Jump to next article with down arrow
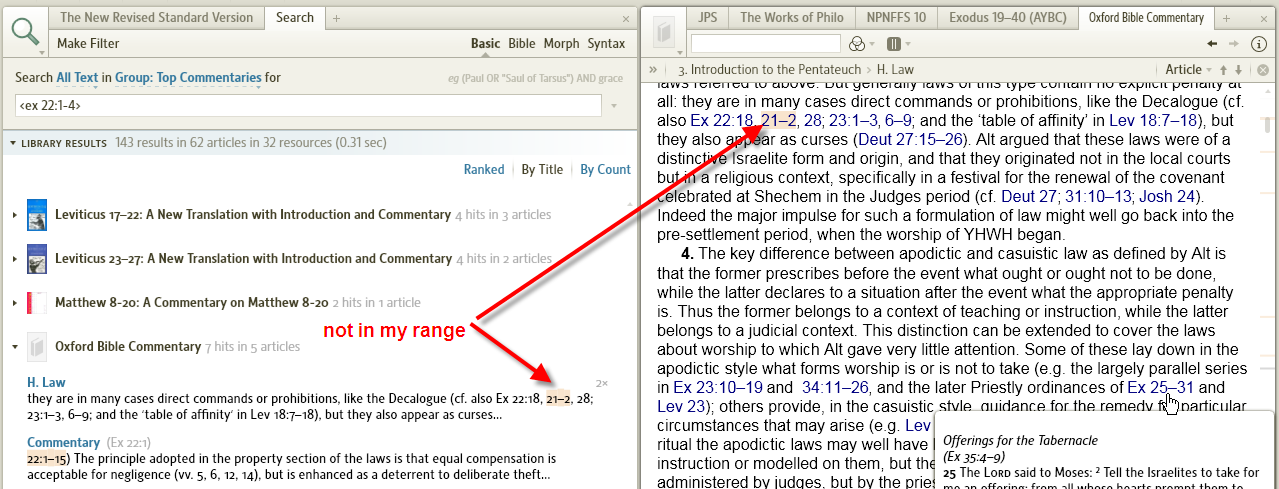Image resolution: width=1279 pixels, height=489 pixels. (x=1238, y=70)
